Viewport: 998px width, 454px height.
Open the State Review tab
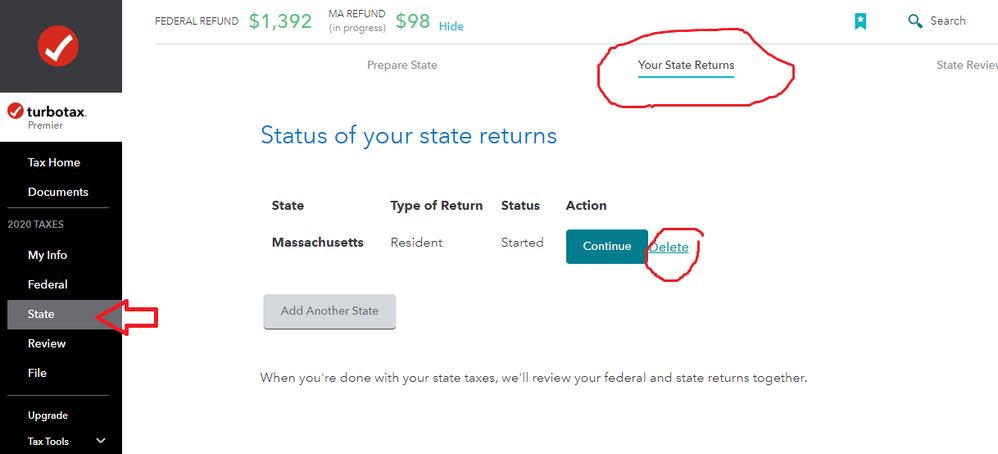click(x=967, y=65)
